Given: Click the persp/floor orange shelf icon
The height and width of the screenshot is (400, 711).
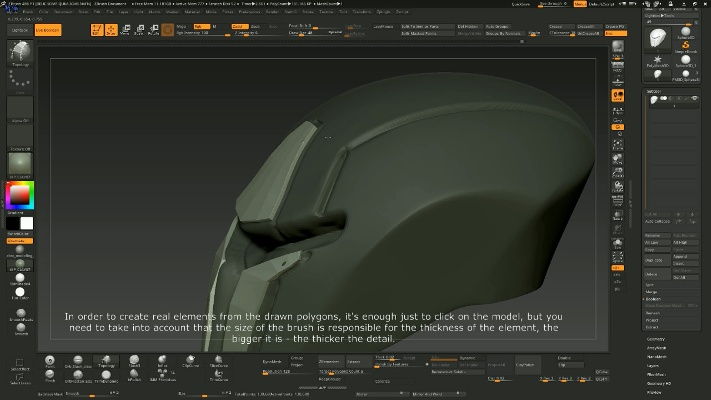Looking at the screenshot, I should [618, 95].
